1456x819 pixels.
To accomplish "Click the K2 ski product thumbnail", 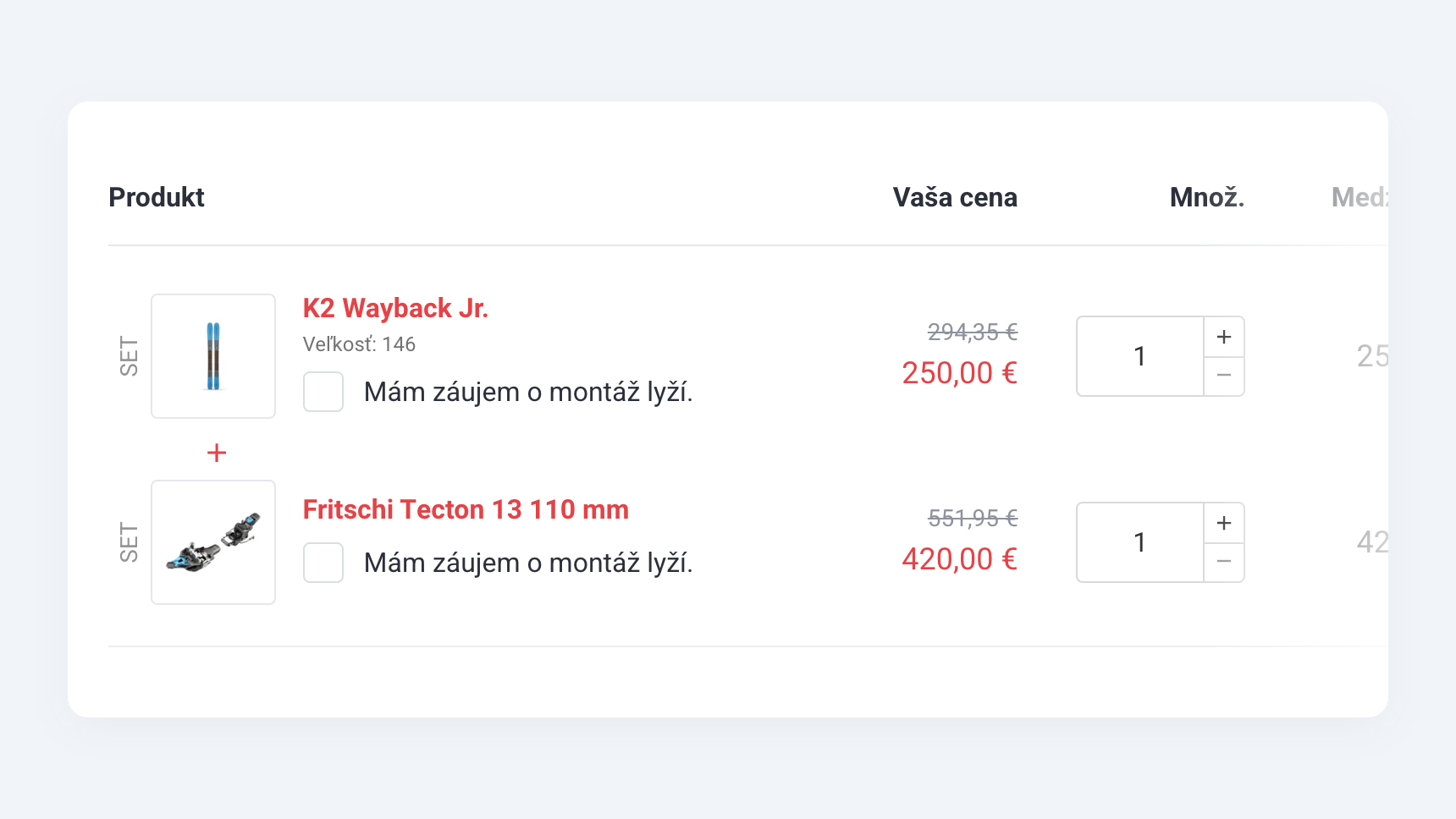I will tap(213, 356).
